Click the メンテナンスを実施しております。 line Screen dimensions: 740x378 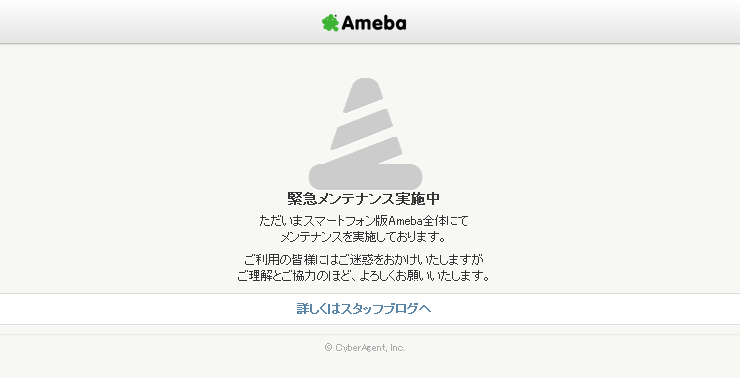363,236
